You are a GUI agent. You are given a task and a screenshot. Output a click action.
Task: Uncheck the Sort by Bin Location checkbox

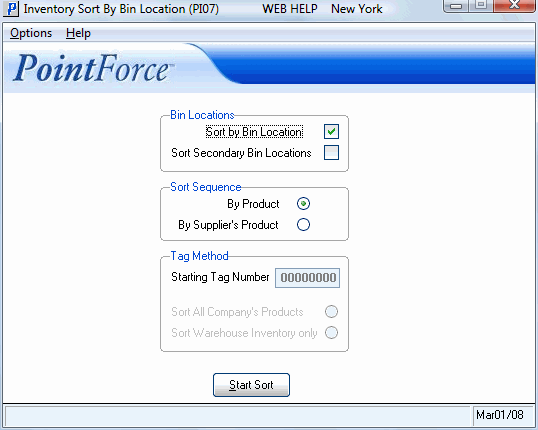[331, 131]
